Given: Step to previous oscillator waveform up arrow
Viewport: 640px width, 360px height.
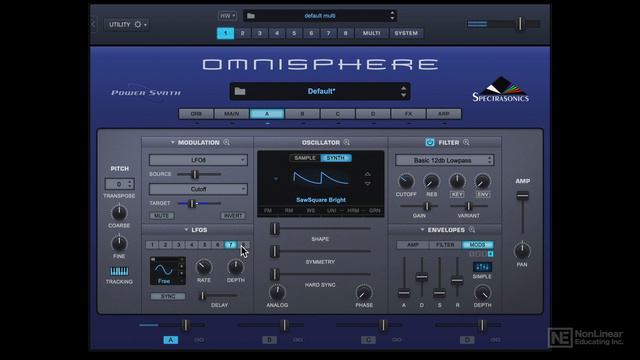Looking at the screenshot, I should coord(367,174).
